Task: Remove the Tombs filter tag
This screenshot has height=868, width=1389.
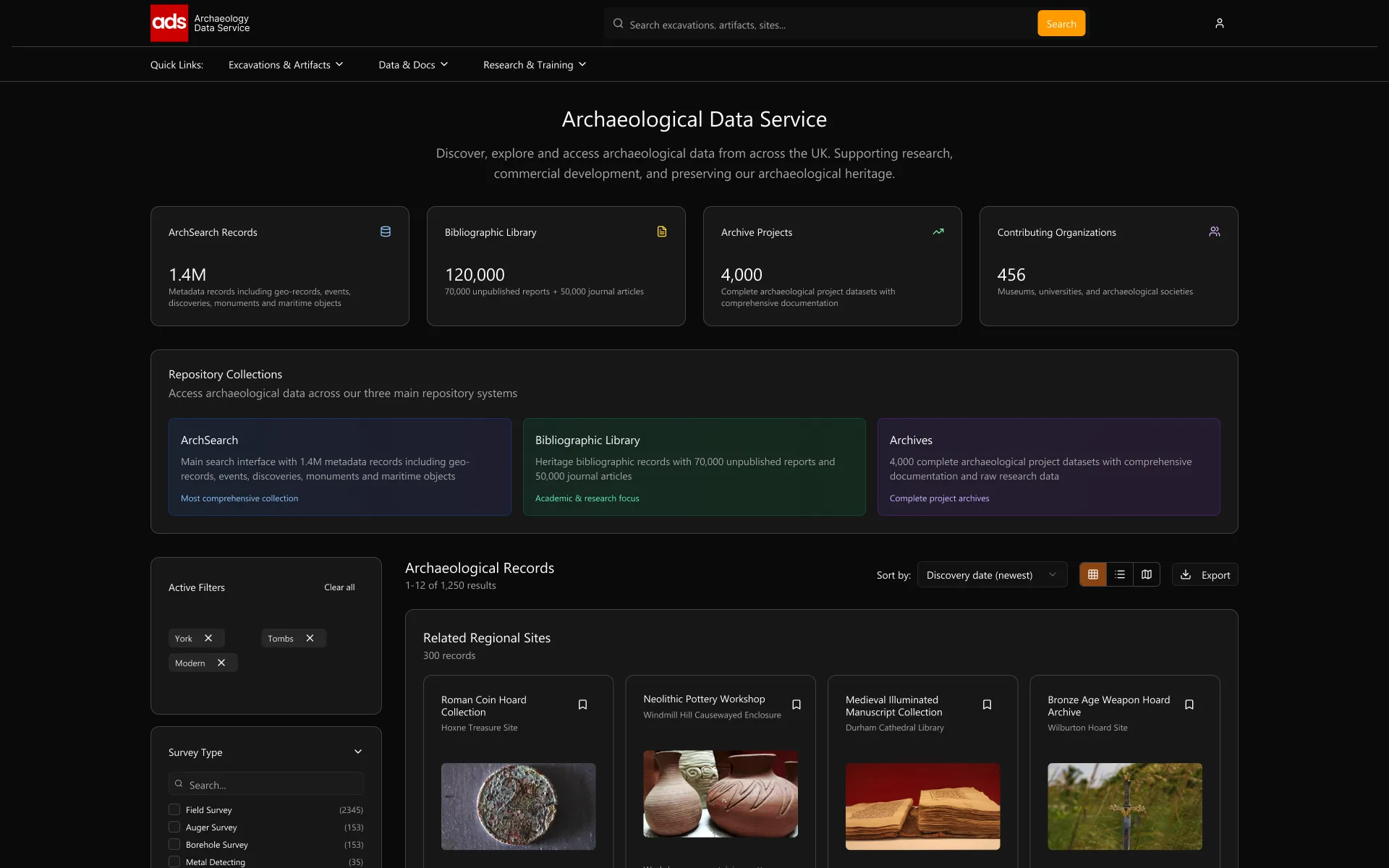Action: click(309, 638)
